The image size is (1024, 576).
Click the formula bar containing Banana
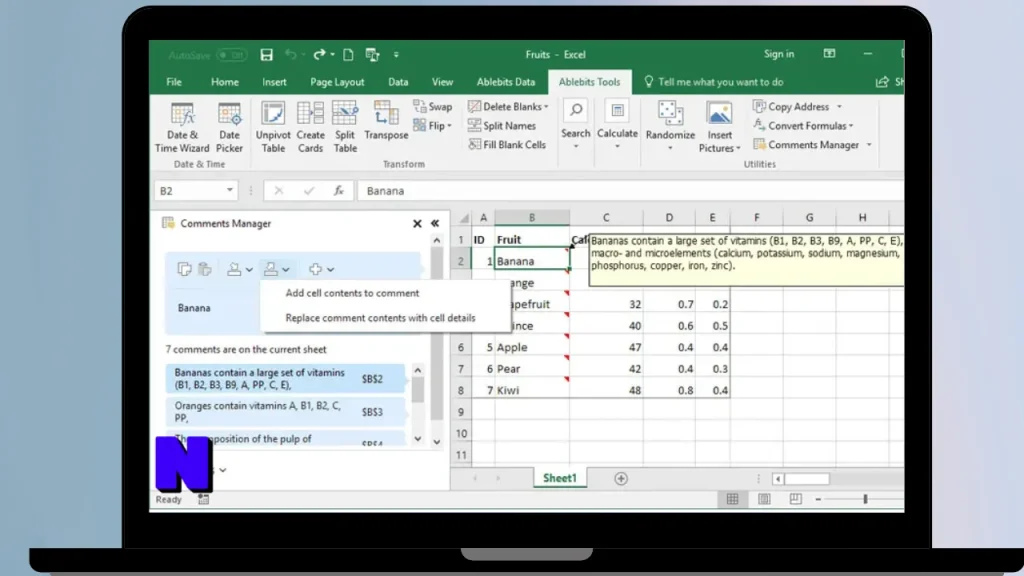[x=630, y=191]
